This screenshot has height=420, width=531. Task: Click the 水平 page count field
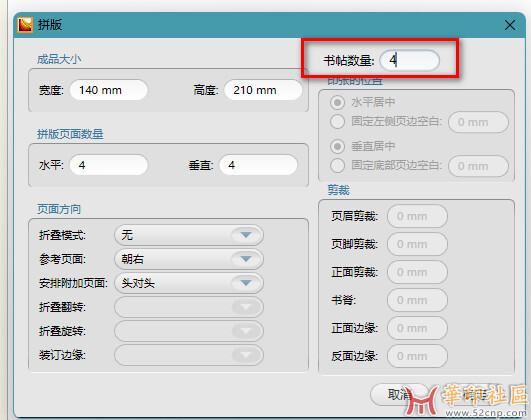coord(109,165)
